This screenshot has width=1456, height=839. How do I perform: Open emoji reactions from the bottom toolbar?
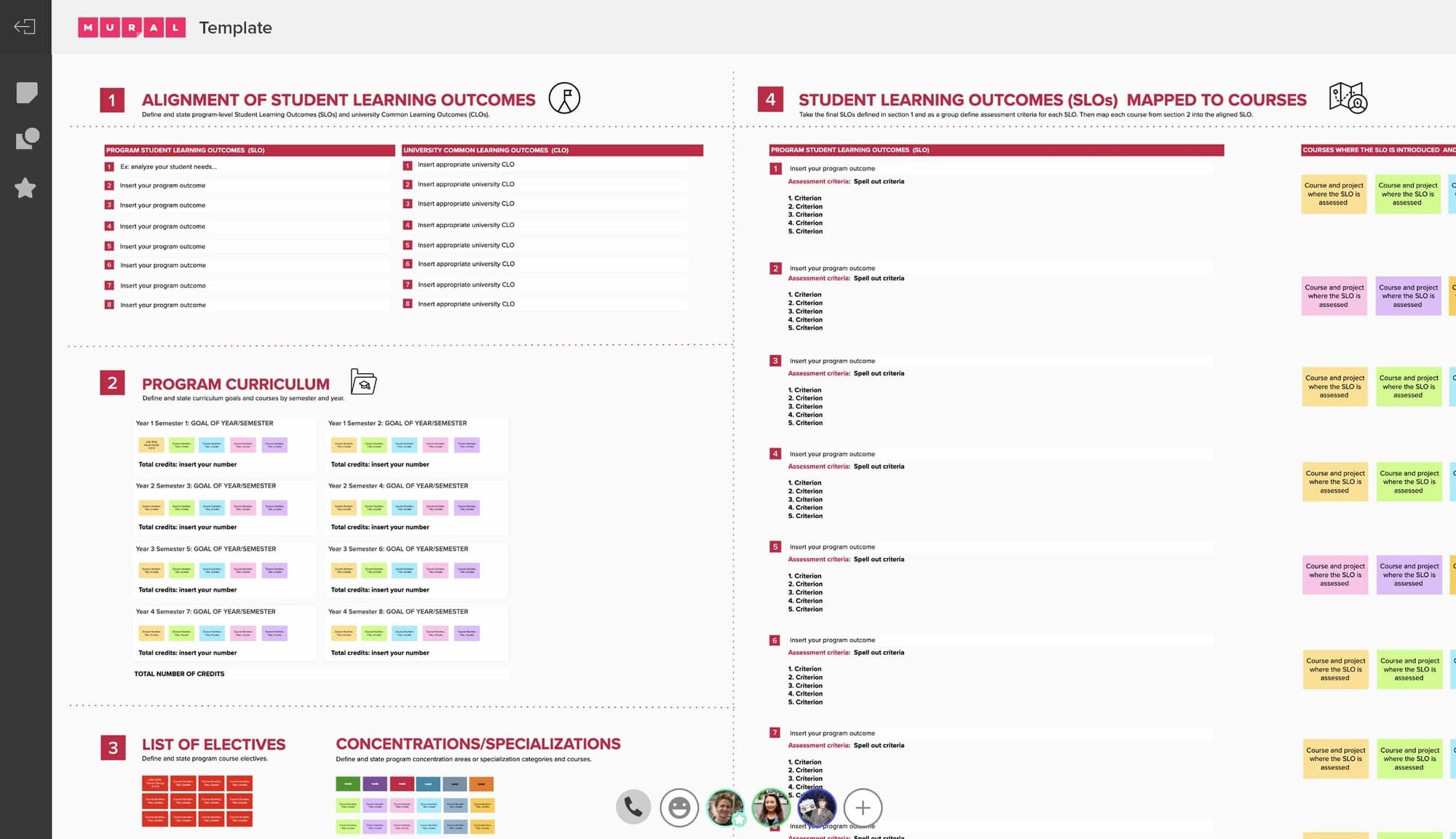pos(678,807)
